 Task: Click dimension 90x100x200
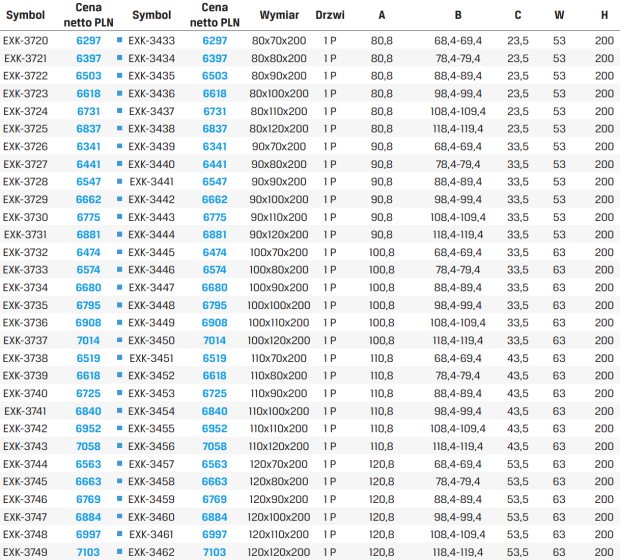click(x=279, y=200)
